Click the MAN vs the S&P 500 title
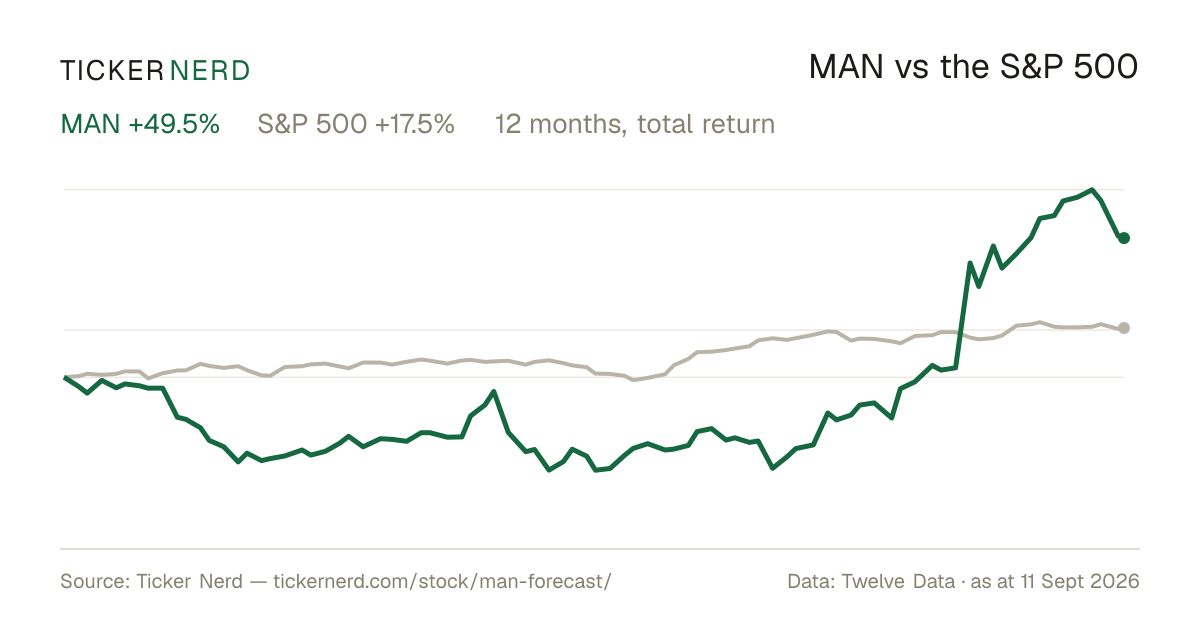 pos(973,68)
